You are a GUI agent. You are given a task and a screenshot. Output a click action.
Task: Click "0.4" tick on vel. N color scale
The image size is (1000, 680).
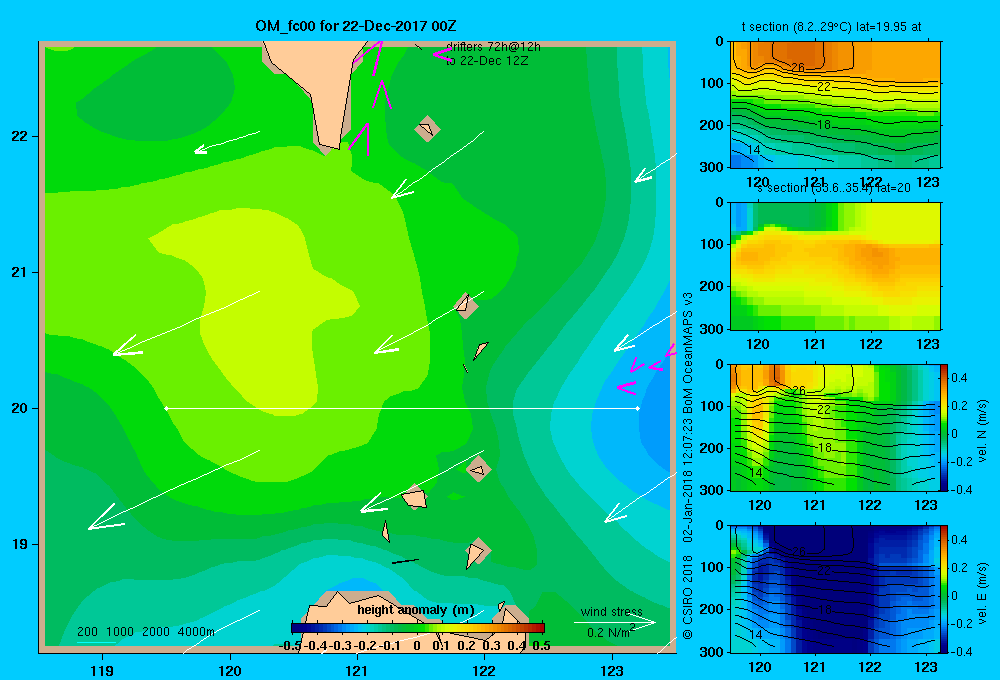[x=960, y=378]
